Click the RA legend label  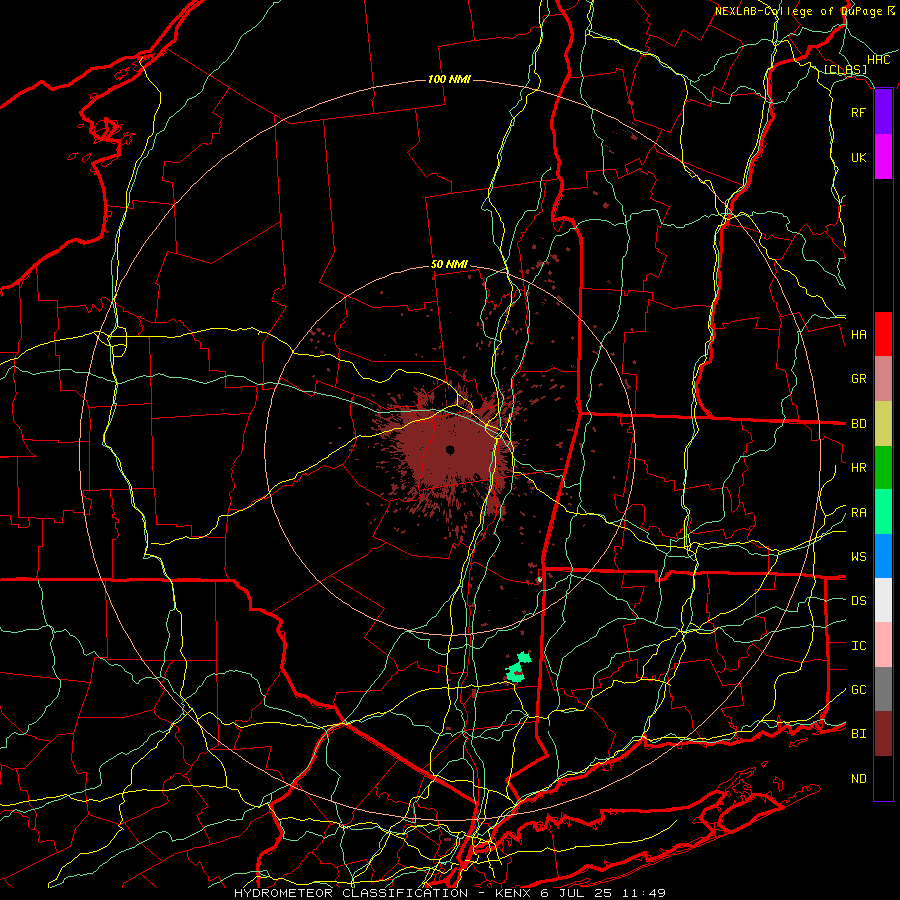coord(859,513)
